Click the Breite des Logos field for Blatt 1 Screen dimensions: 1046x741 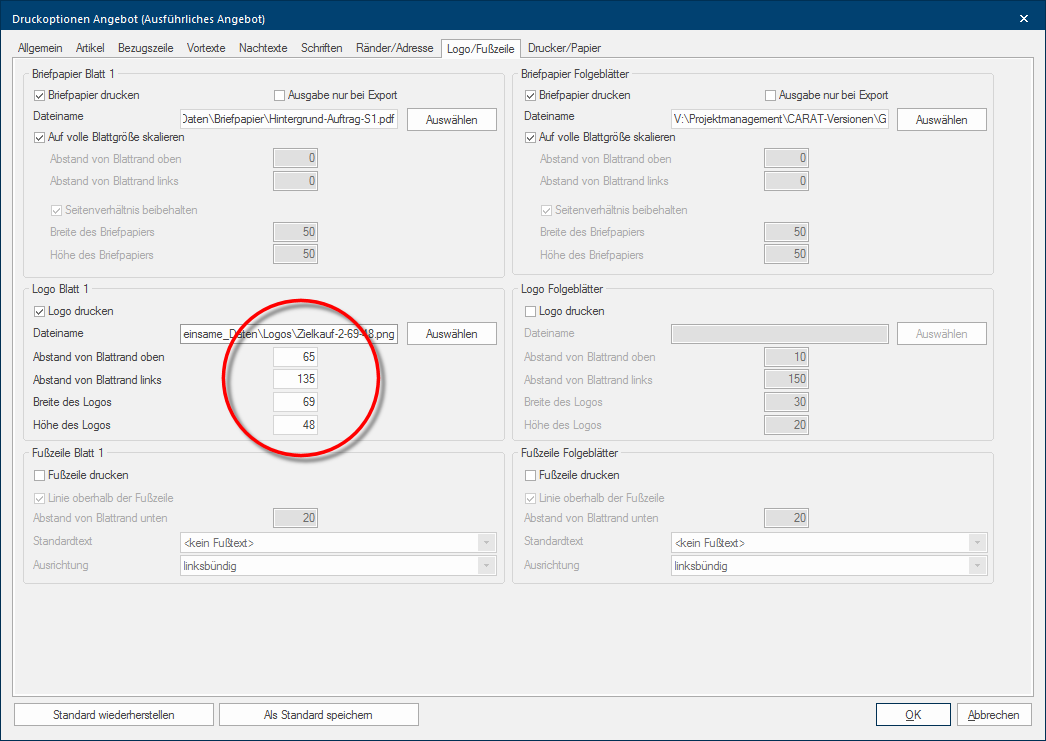point(296,402)
